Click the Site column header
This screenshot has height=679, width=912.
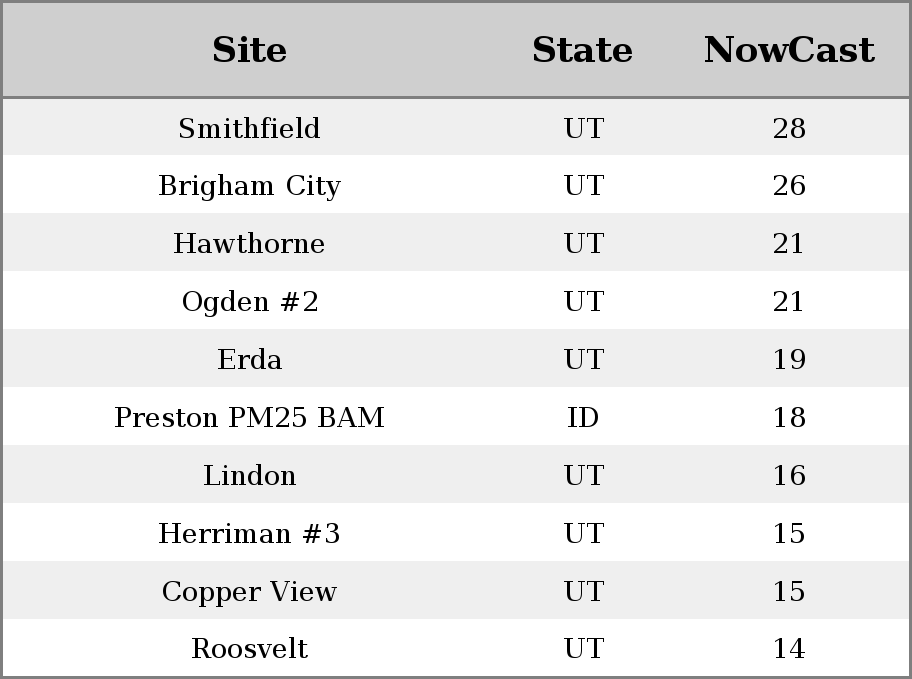click(249, 50)
